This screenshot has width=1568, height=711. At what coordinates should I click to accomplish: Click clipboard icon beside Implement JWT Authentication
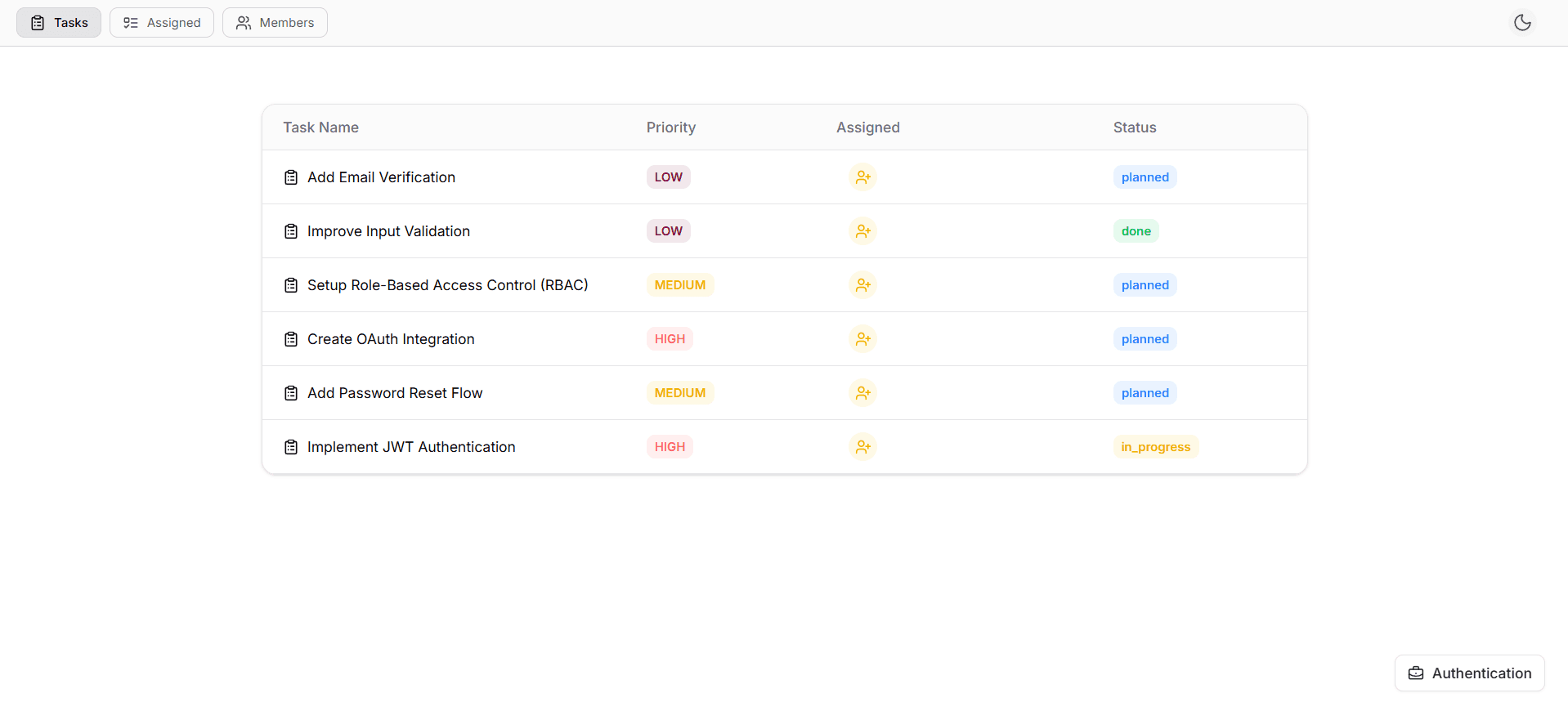click(291, 447)
